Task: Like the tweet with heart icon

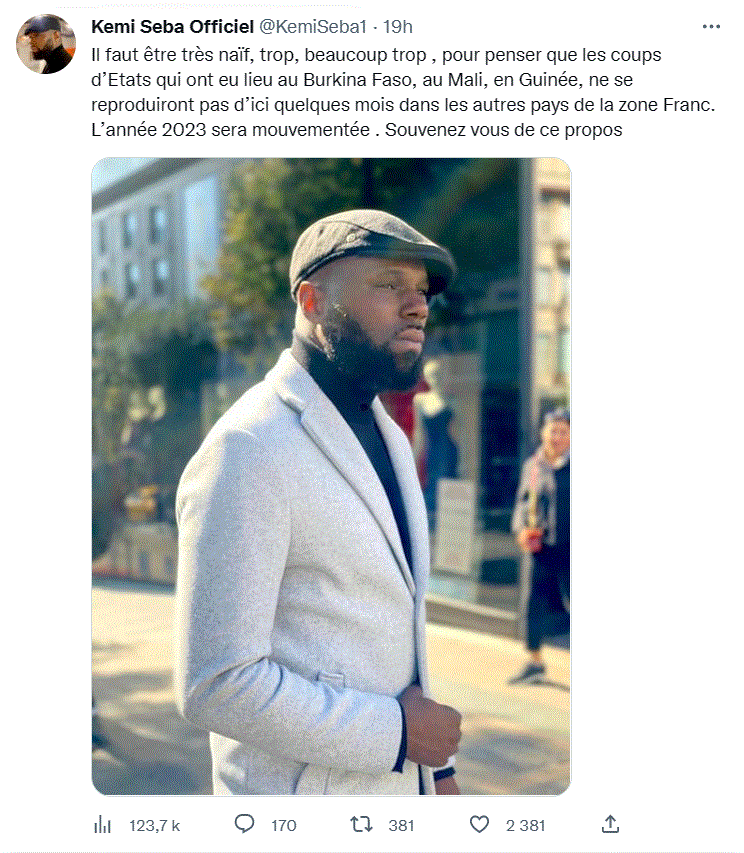Action: [x=479, y=825]
